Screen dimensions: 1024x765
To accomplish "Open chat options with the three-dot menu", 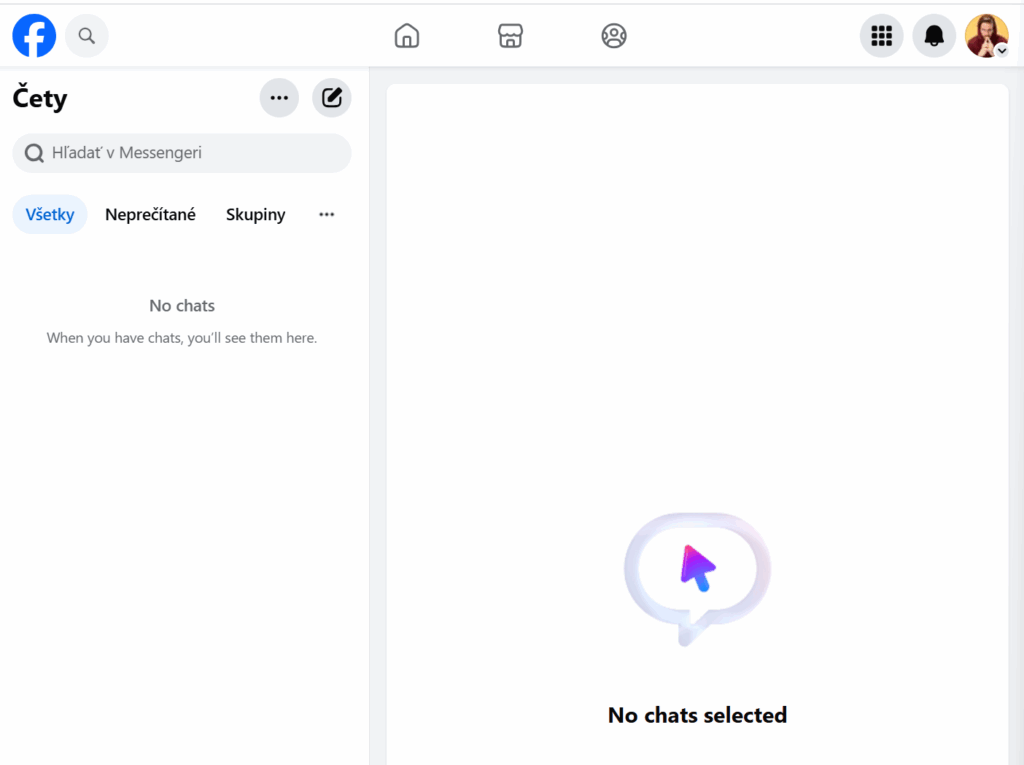I will point(279,97).
